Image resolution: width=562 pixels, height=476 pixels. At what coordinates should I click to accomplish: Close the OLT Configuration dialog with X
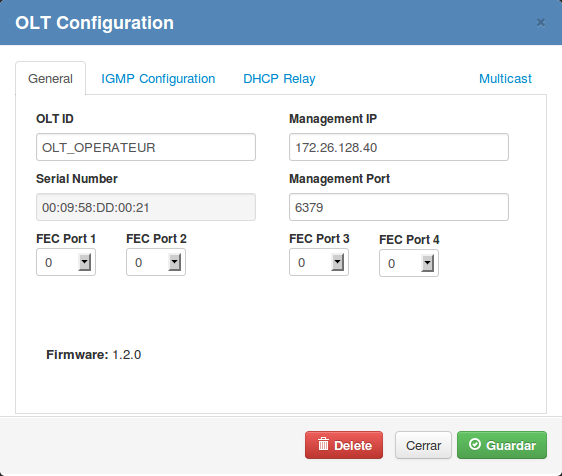click(x=540, y=23)
